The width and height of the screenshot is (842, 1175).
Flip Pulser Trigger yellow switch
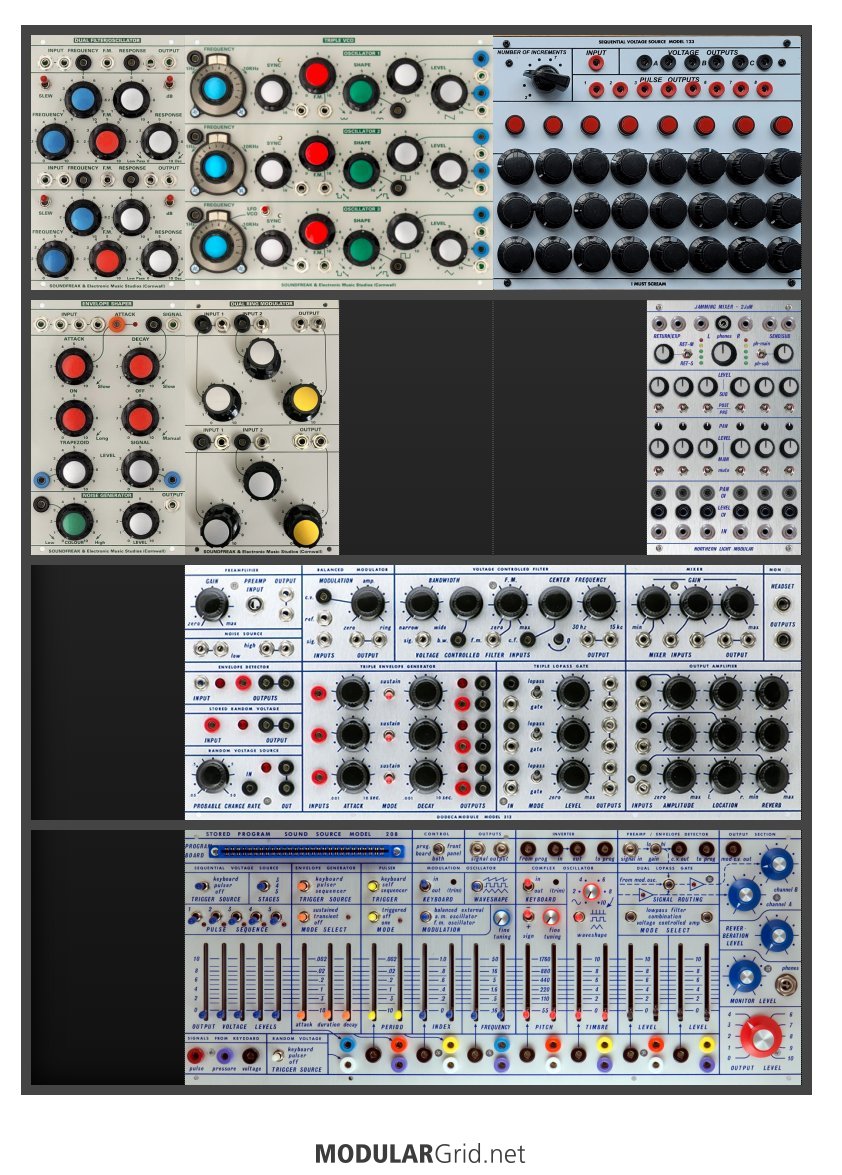(x=373, y=886)
